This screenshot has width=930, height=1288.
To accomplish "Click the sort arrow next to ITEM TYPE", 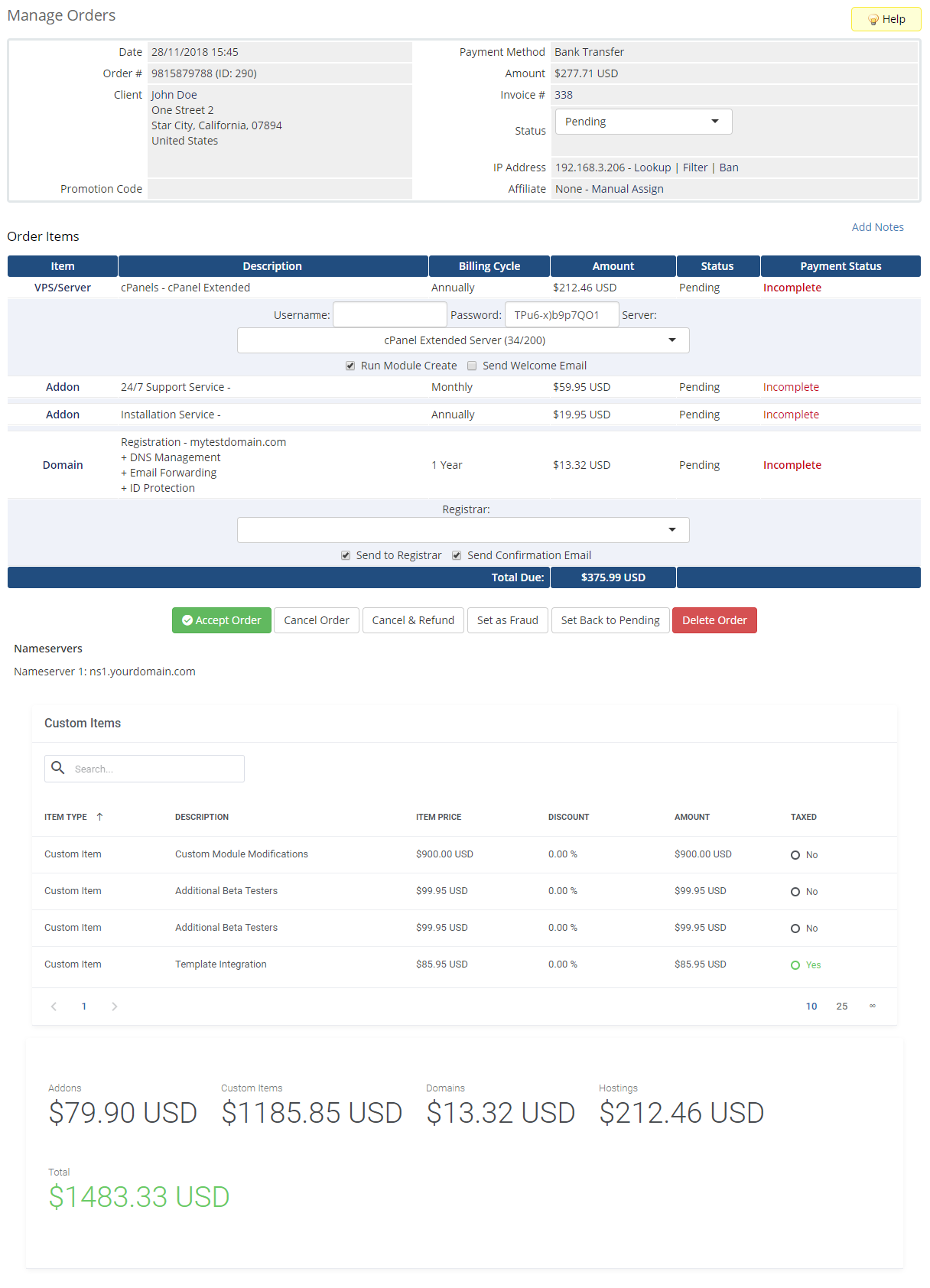I will click(99, 817).
